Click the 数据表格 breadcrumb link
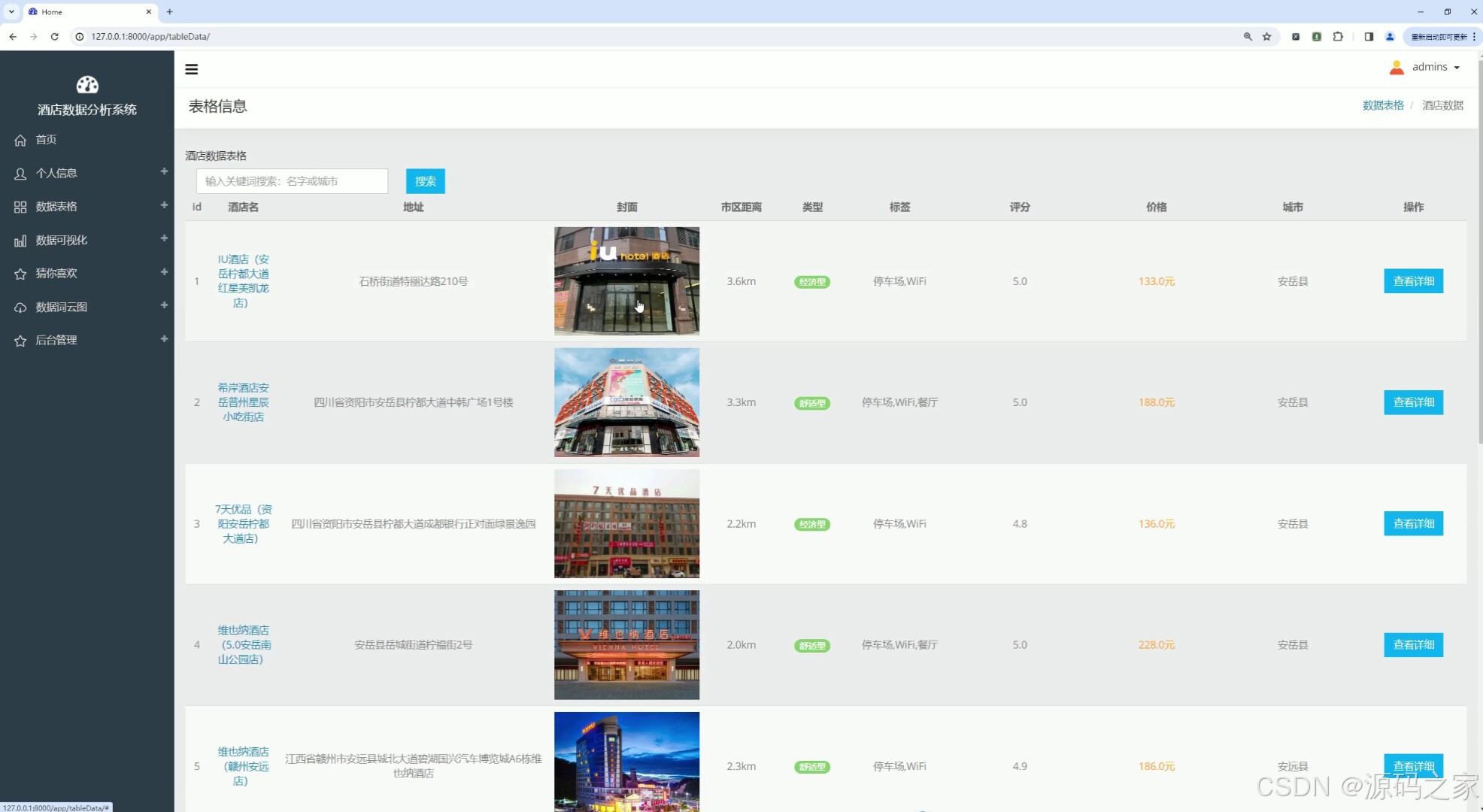The height and width of the screenshot is (812, 1483). (1382, 105)
